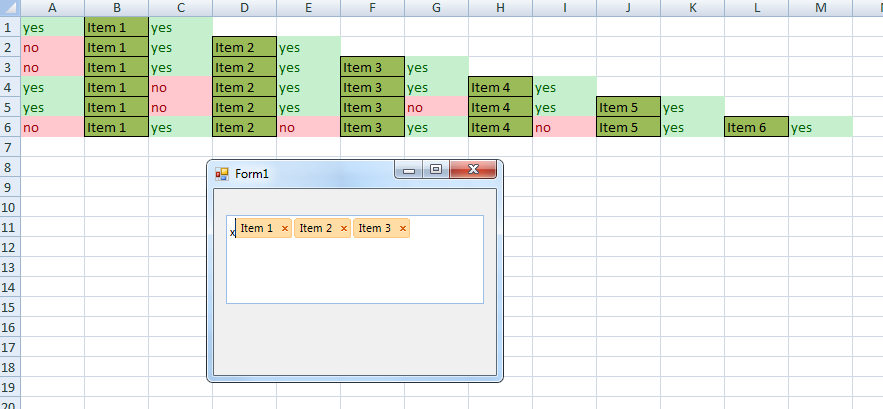Screen dimensions: 883x409
Task: Select the Item 1 cell in row 1
Action: tap(116, 27)
